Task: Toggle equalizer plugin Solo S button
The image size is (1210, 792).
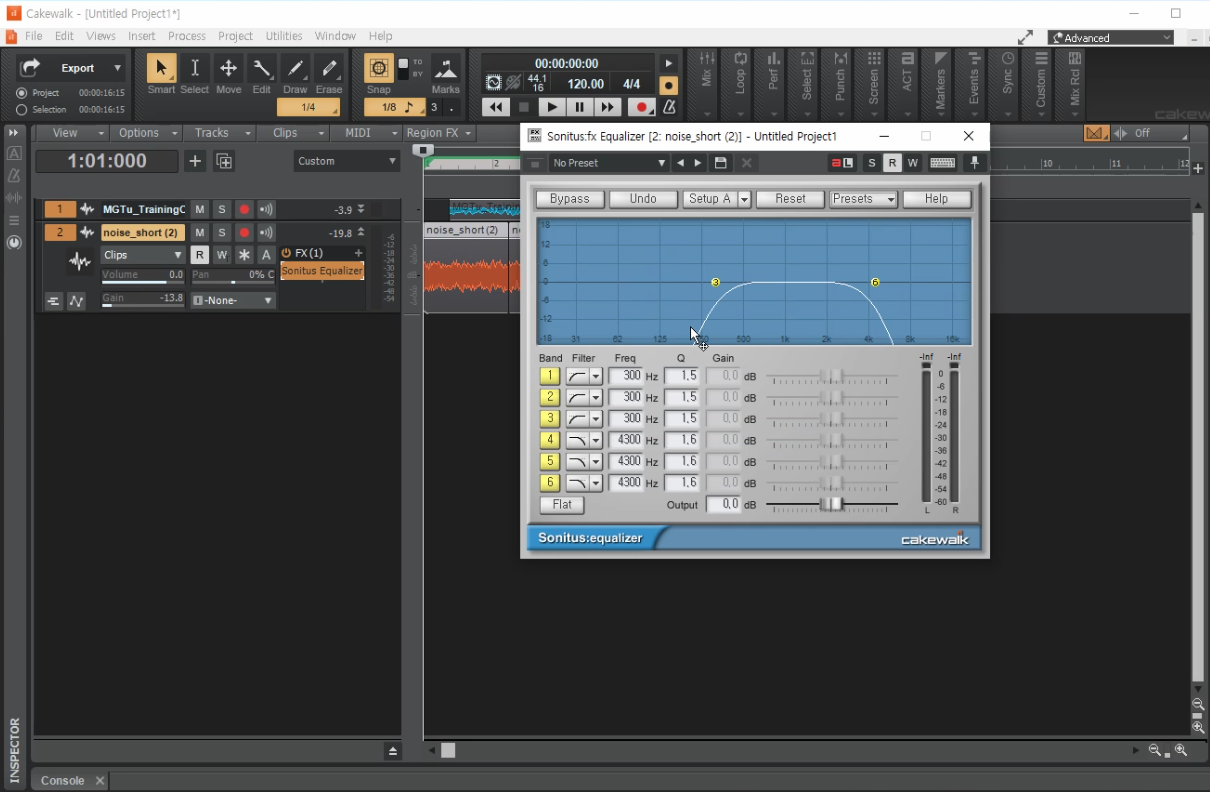Action: (872, 163)
